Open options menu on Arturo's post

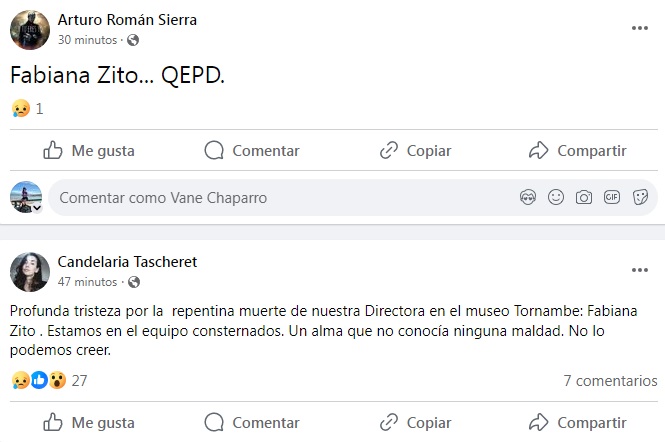(640, 28)
